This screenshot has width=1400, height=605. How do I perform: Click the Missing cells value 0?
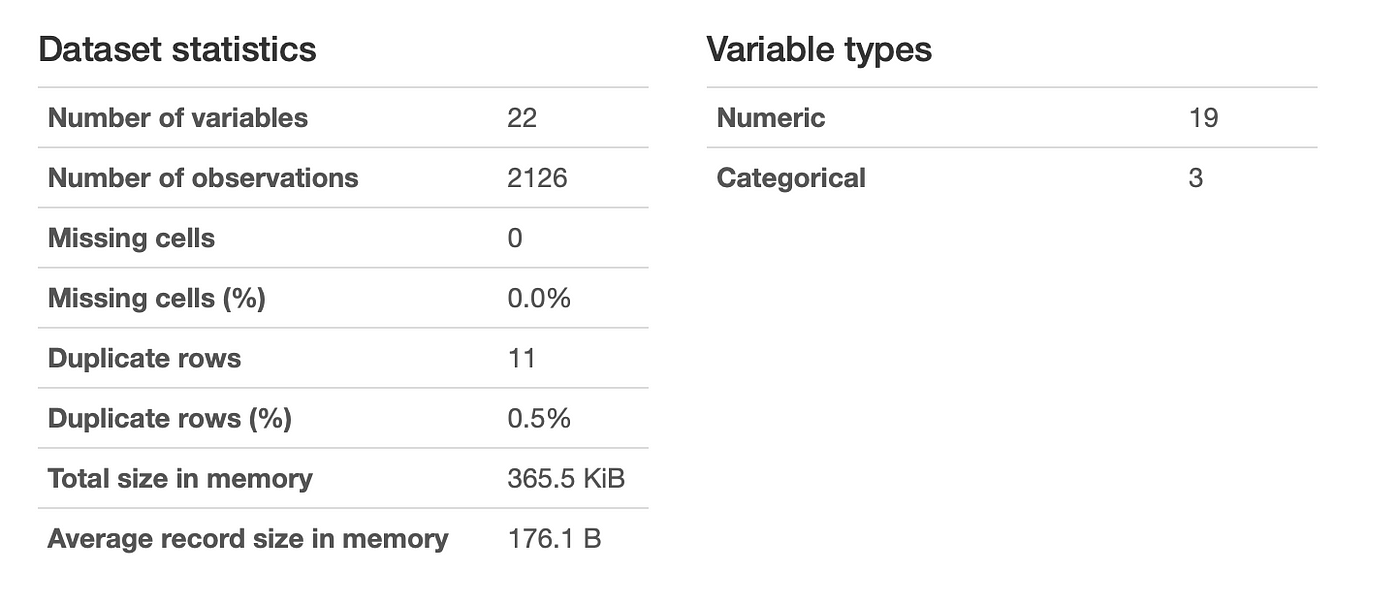[515, 238]
